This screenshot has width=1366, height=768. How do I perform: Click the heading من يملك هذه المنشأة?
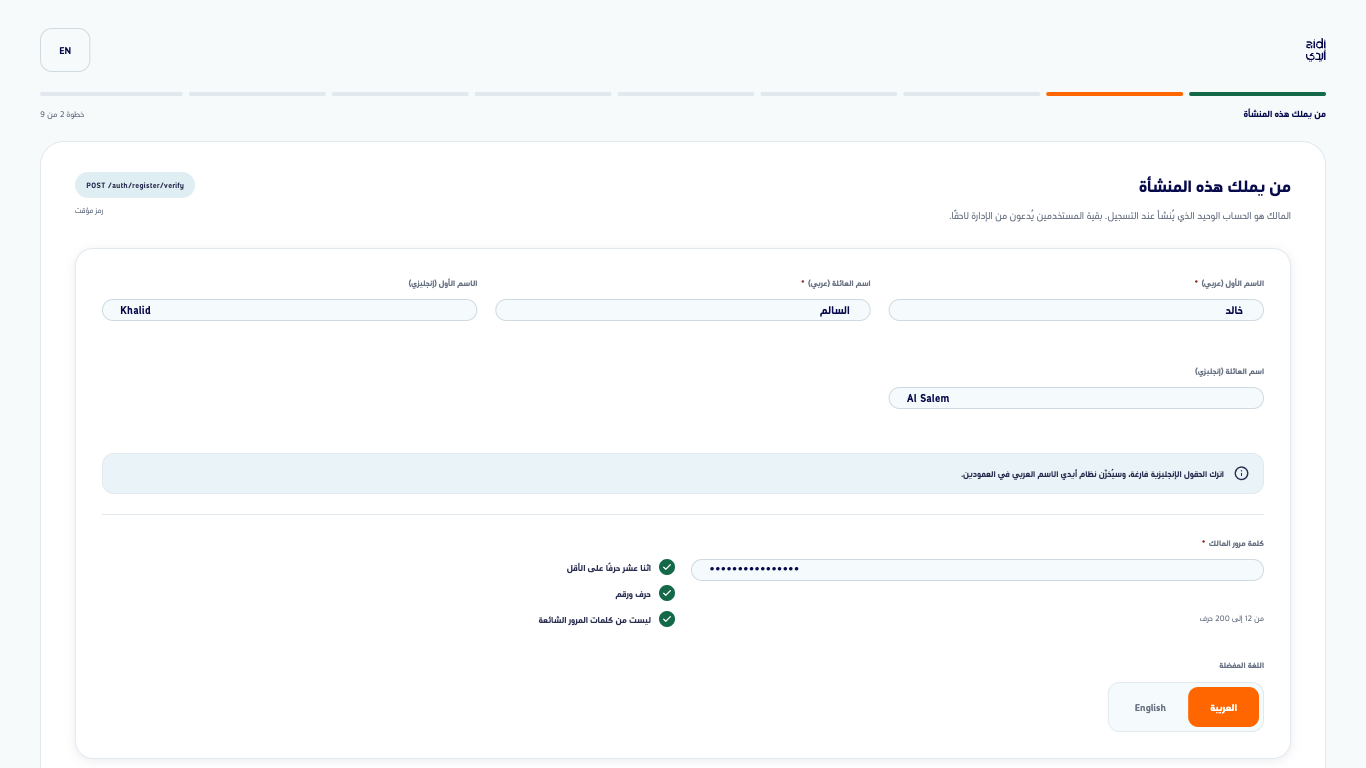click(x=1215, y=186)
